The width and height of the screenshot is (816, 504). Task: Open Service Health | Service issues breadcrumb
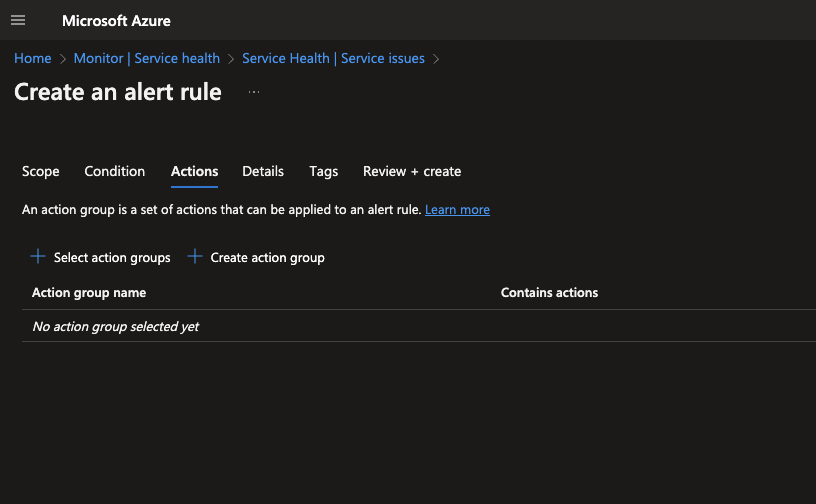coord(333,58)
